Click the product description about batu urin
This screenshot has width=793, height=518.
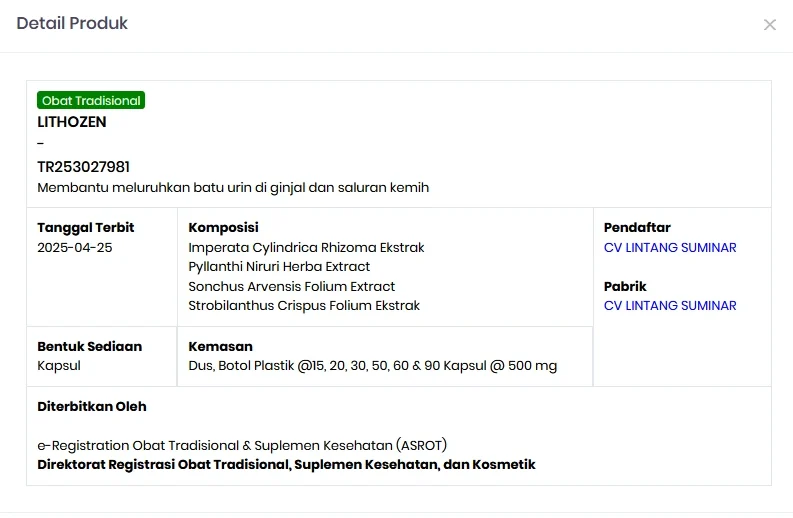point(233,188)
